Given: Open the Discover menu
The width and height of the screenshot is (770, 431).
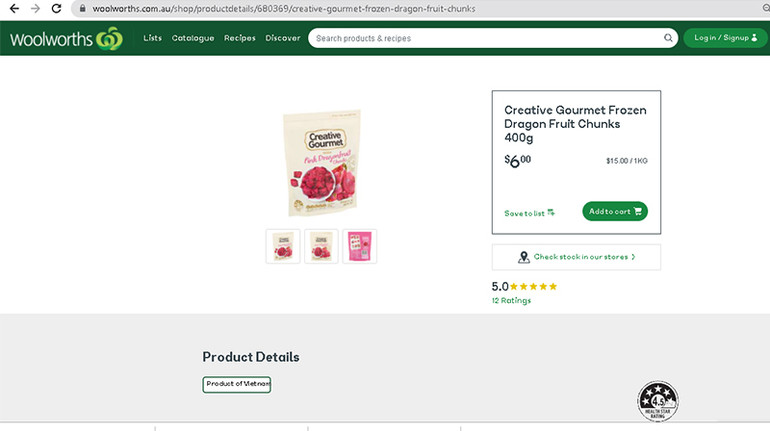Looking at the screenshot, I should pyautogui.click(x=283, y=38).
